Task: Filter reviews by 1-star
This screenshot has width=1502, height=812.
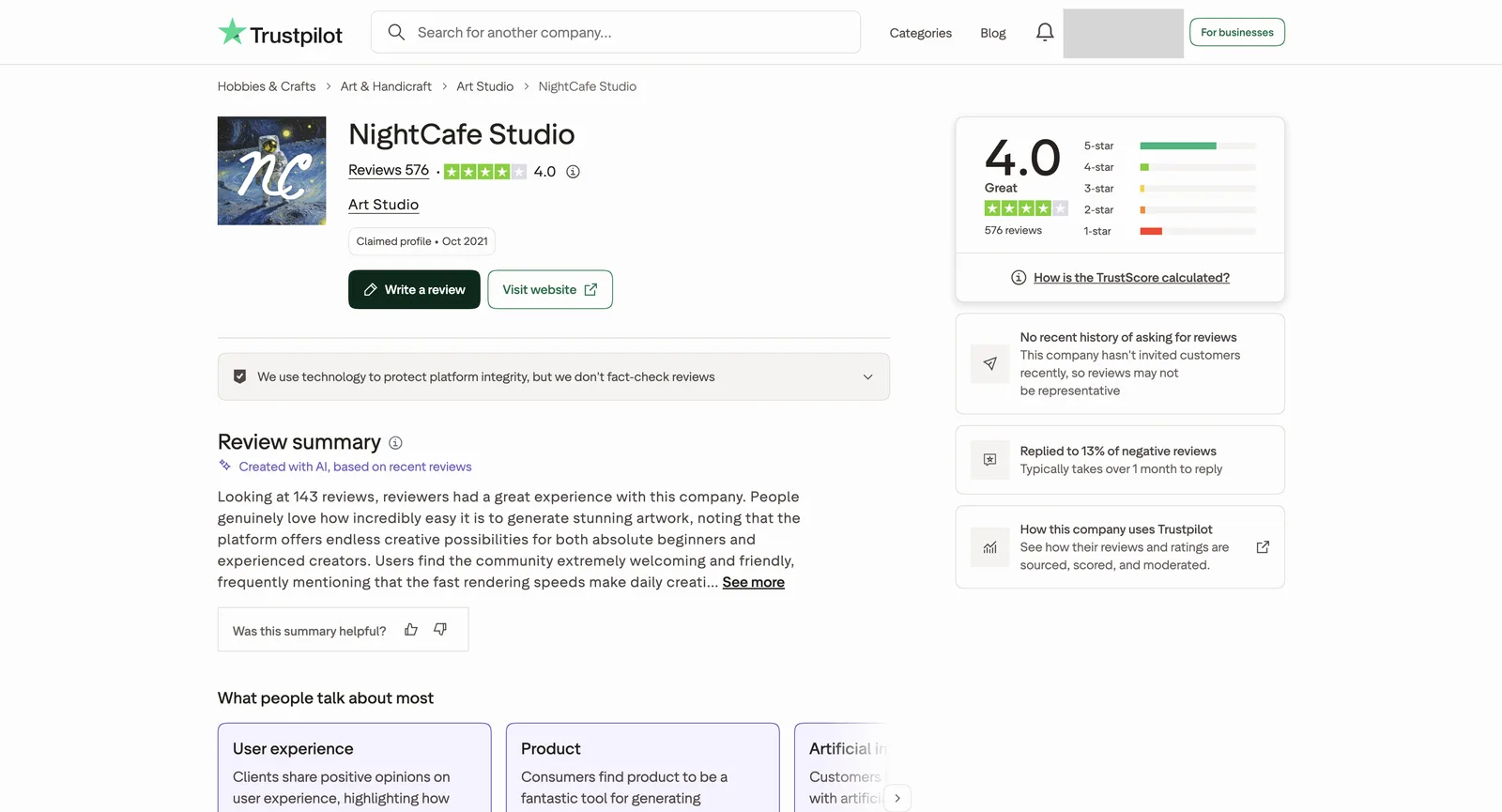Action: tap(1170, 231)
